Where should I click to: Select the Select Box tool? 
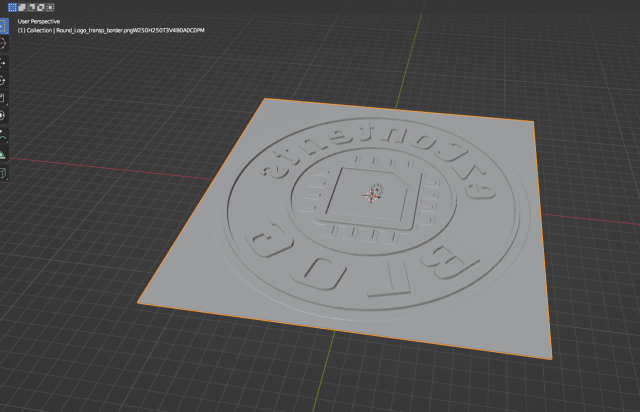tap(3, 27)
